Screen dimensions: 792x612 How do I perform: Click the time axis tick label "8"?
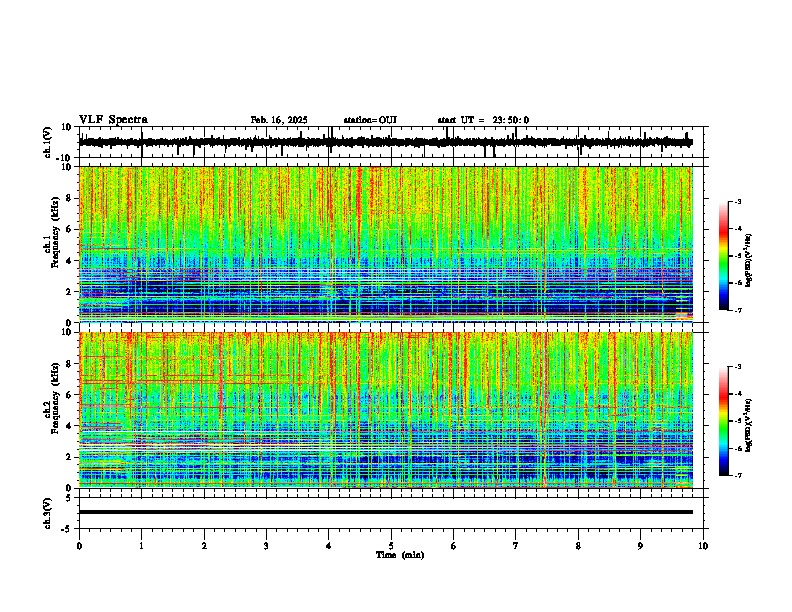[578, 546]
